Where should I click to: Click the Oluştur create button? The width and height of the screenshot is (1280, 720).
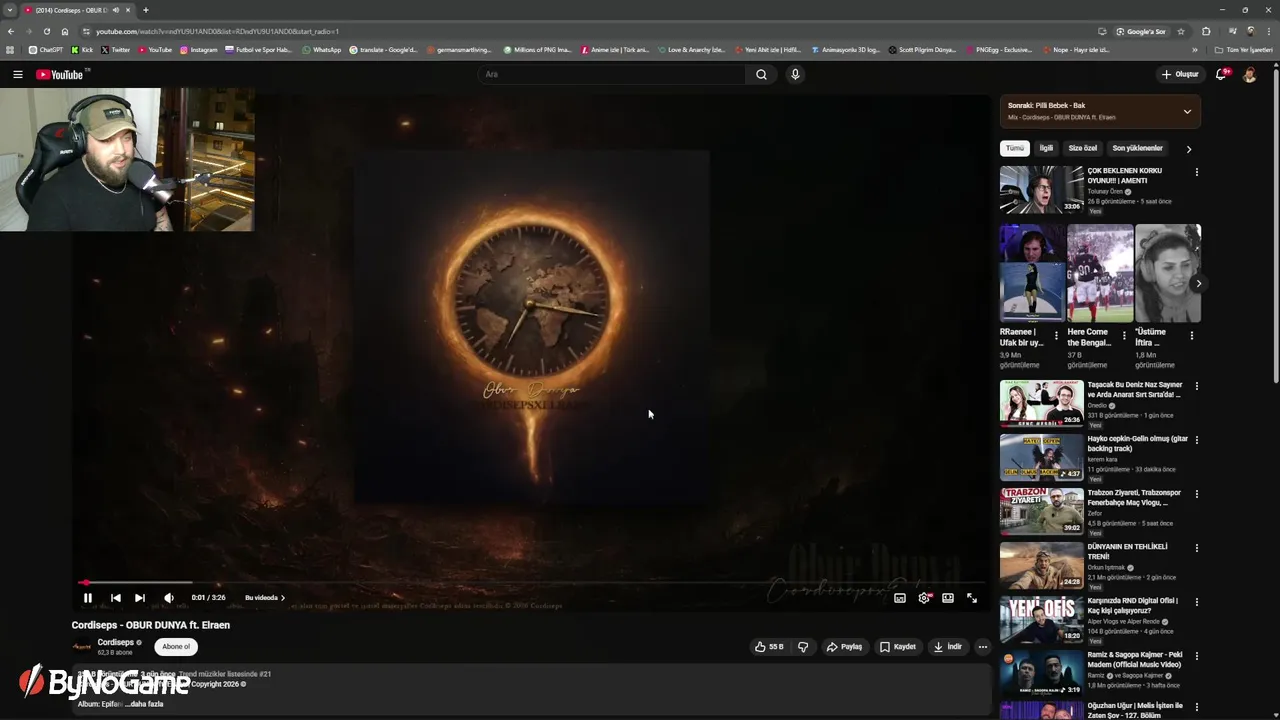[1180, 74]
